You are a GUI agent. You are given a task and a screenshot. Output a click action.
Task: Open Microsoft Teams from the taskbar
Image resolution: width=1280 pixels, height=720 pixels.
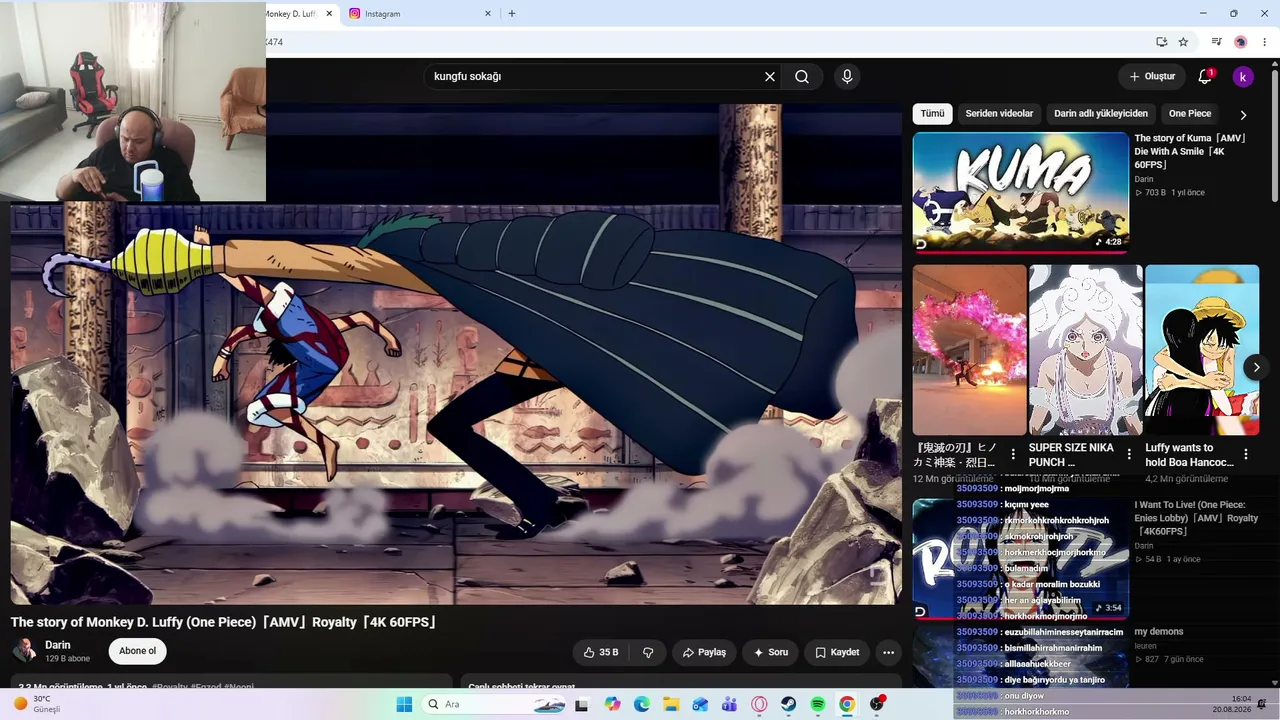tap(730, 704)
